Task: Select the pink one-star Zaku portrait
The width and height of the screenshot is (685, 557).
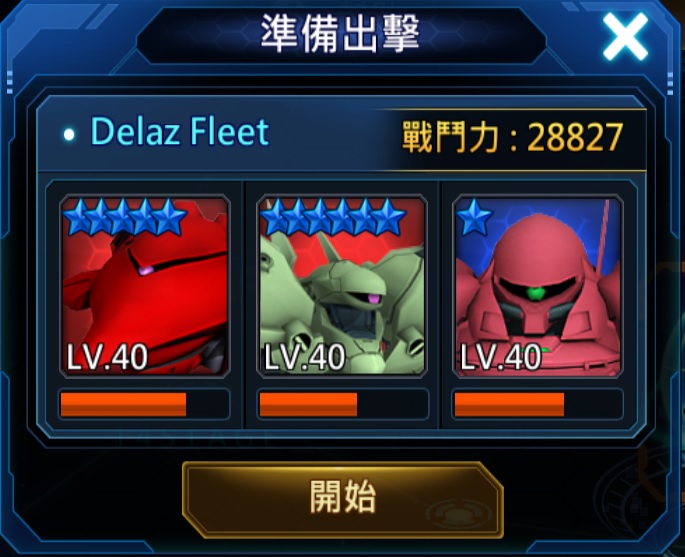Action: point(538,287)
